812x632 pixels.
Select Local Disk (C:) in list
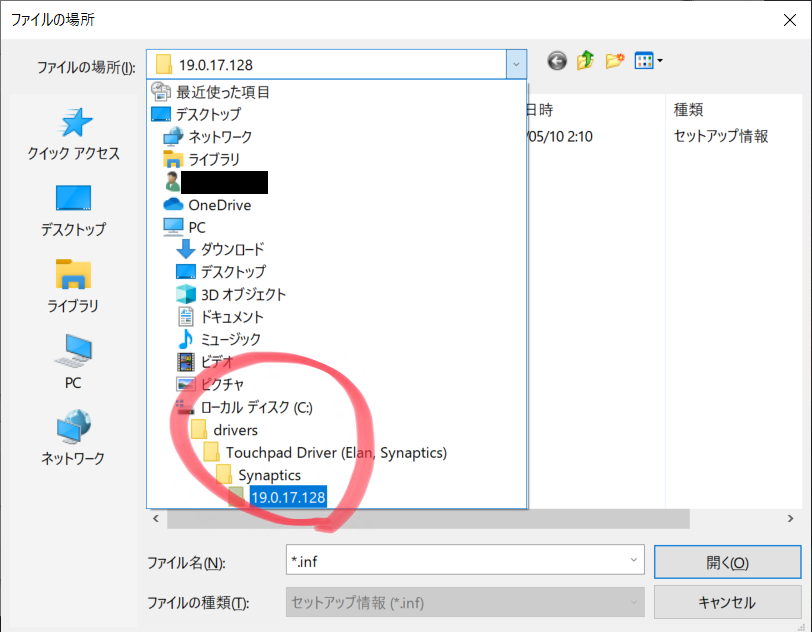263,407
